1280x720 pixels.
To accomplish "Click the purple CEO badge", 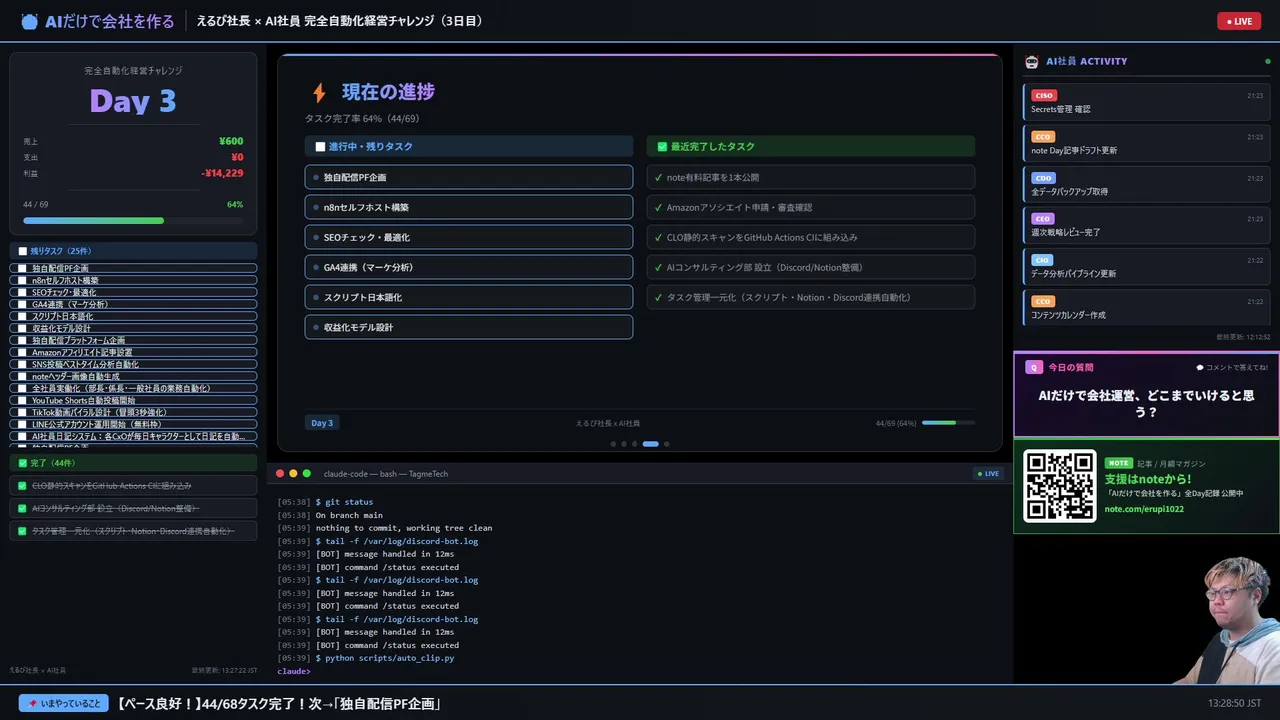I will click(1043, 218).
